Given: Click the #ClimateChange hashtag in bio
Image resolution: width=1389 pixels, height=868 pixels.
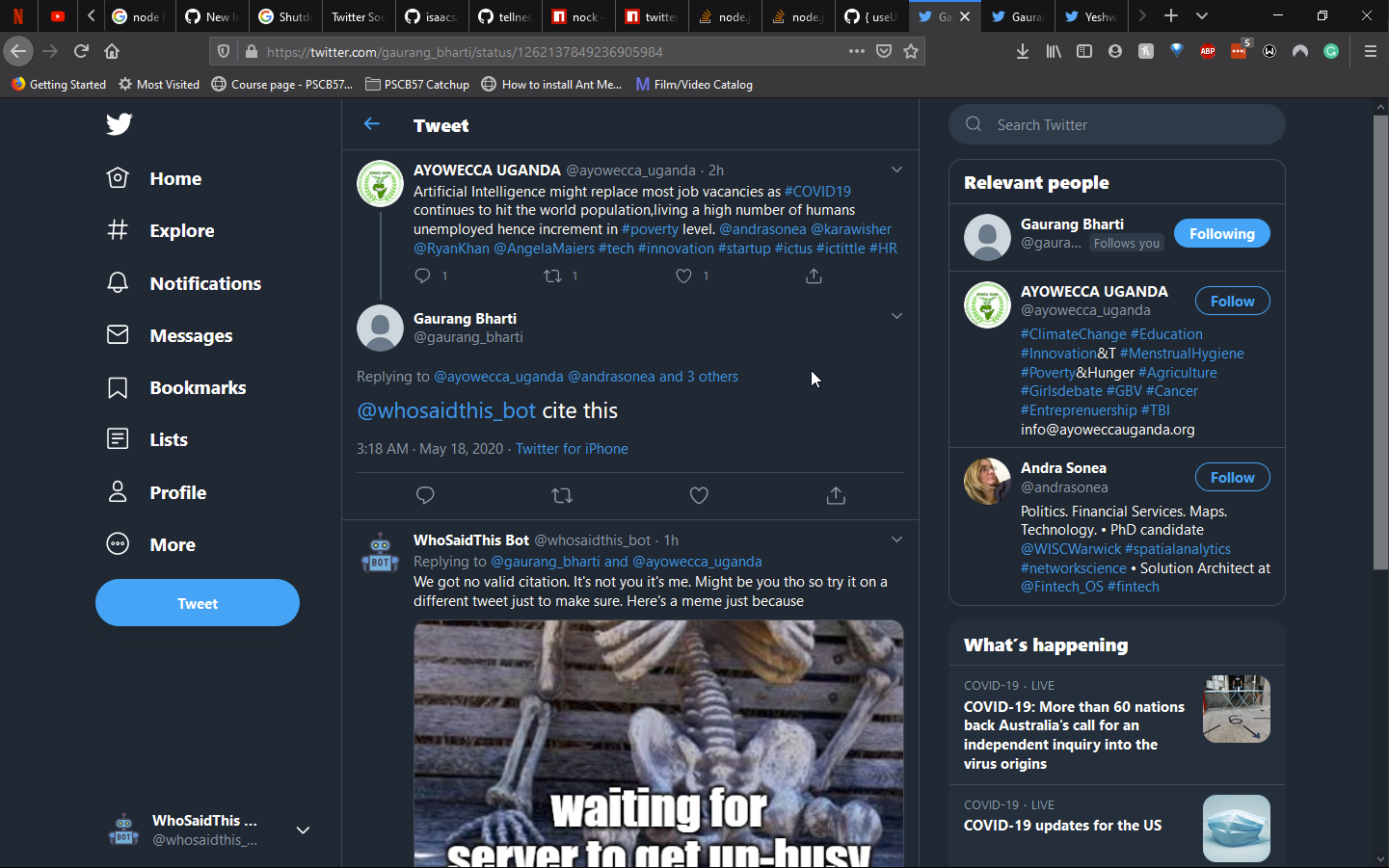Looking at the screenshot, I should tap(1074, 334).
